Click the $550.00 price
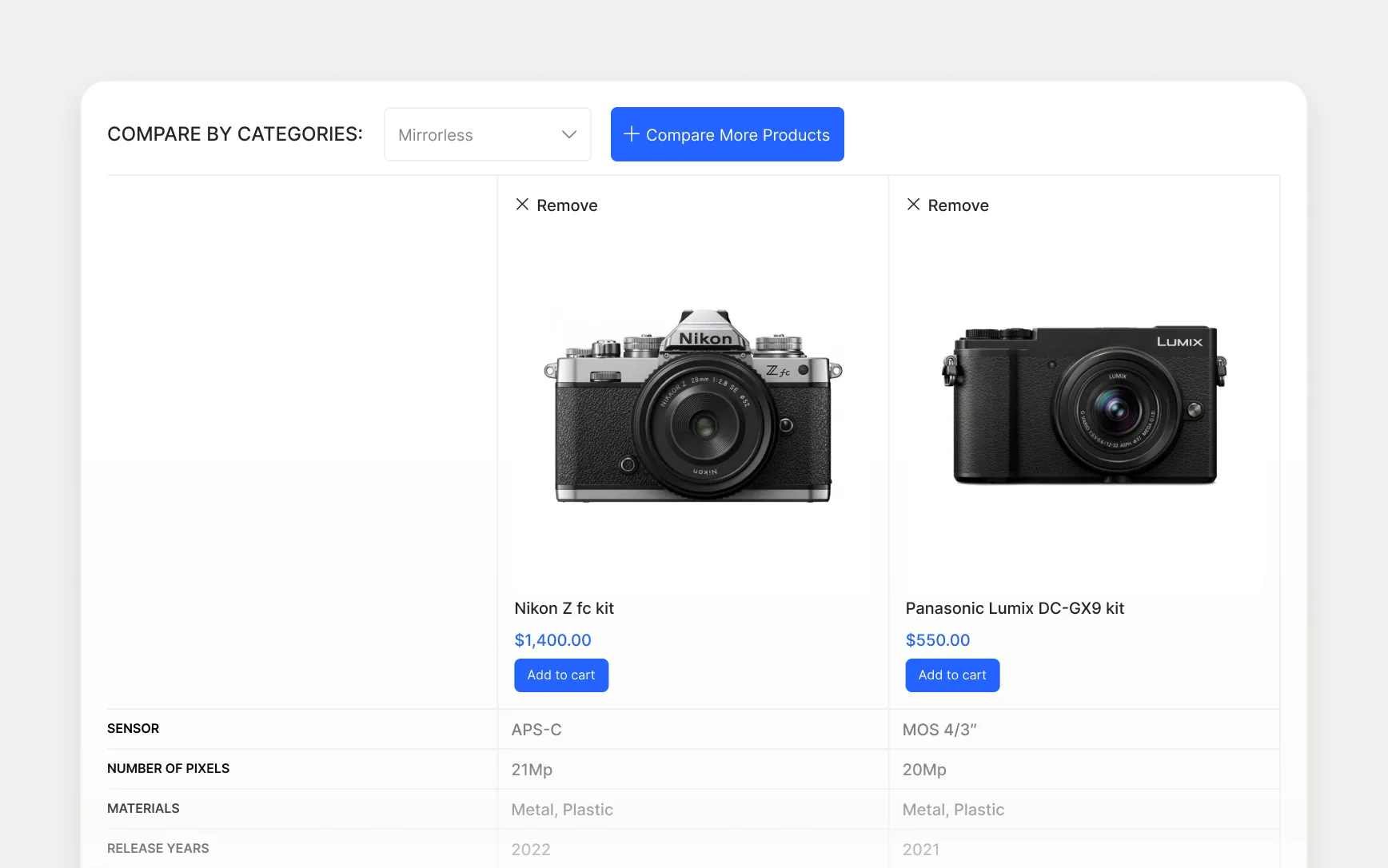This screenshot has height=868, width=1388. 937,640
